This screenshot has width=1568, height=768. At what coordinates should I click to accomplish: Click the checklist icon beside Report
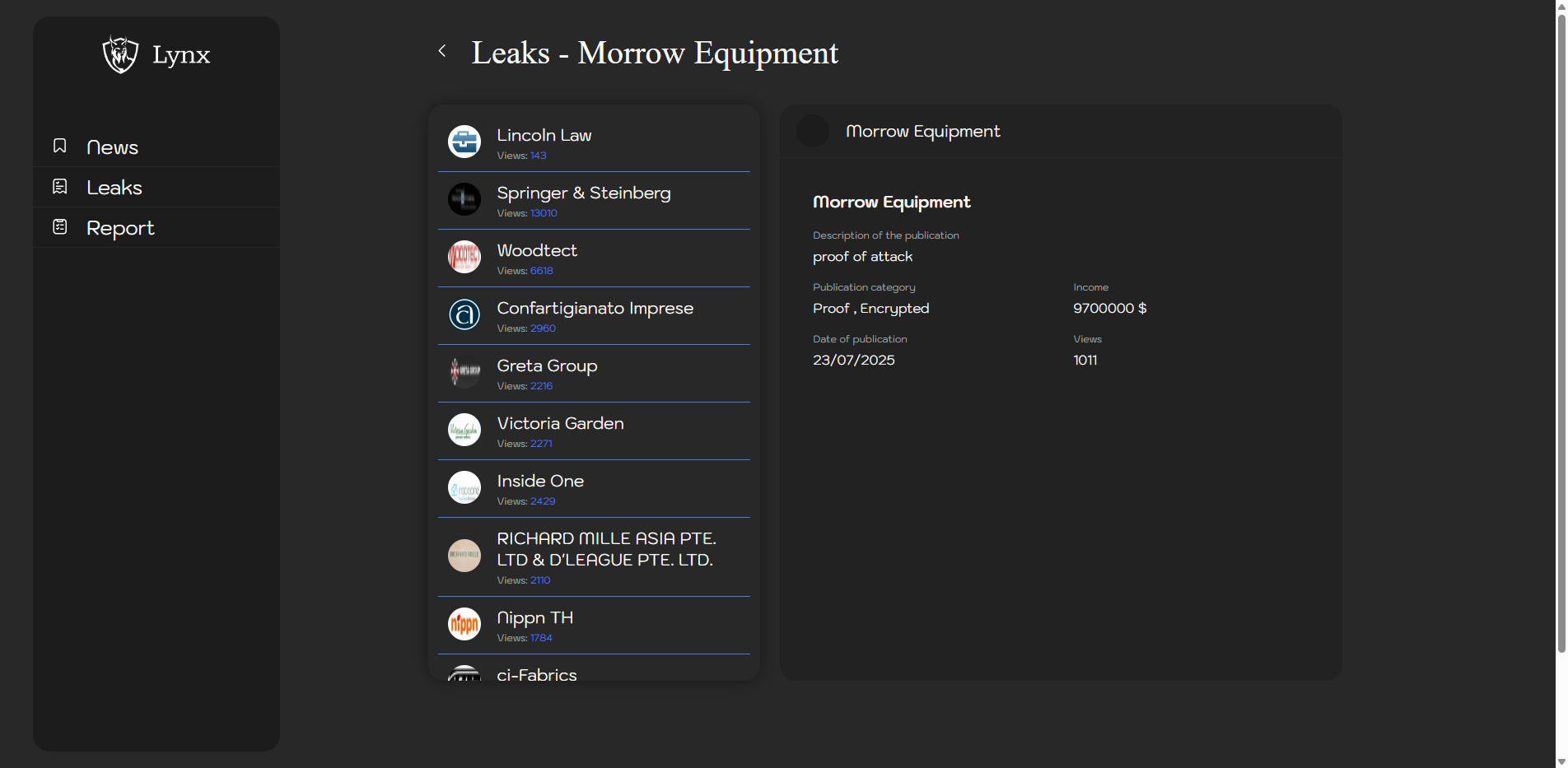60,227
